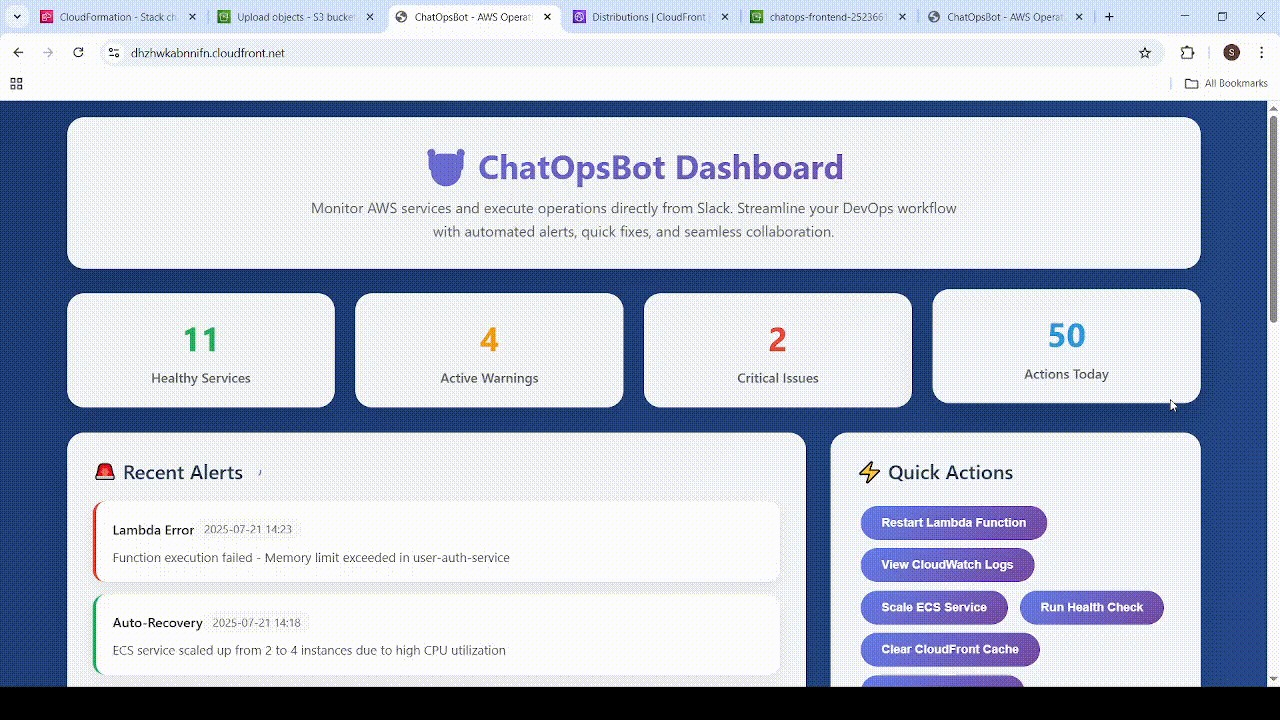Click the profile avatar in the browser toolbar

point(1231,52)
